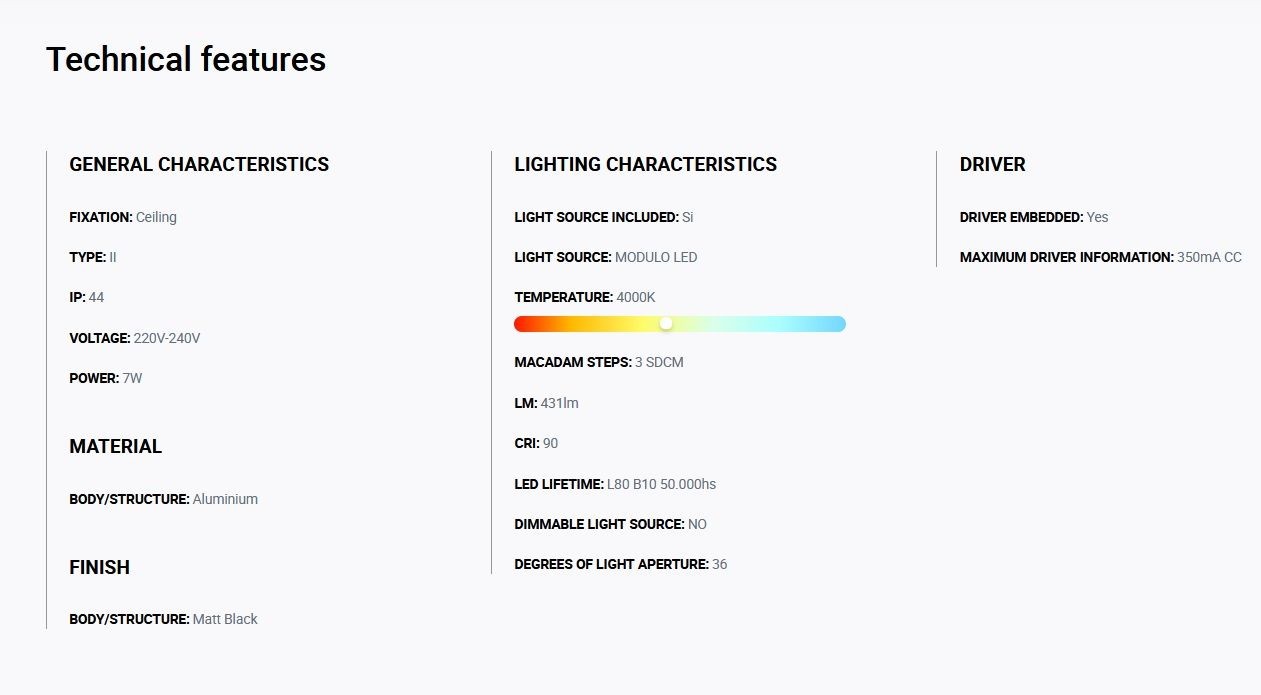Select the Aluminium body/structure value
This screenshot has width=1261, height=695.
click(x=225, y=499)
